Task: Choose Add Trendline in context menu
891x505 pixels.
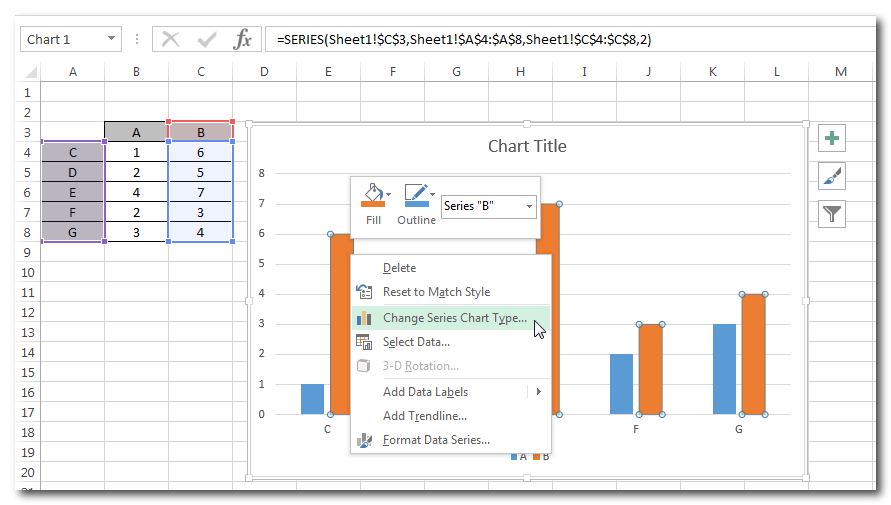Action: 424,416
